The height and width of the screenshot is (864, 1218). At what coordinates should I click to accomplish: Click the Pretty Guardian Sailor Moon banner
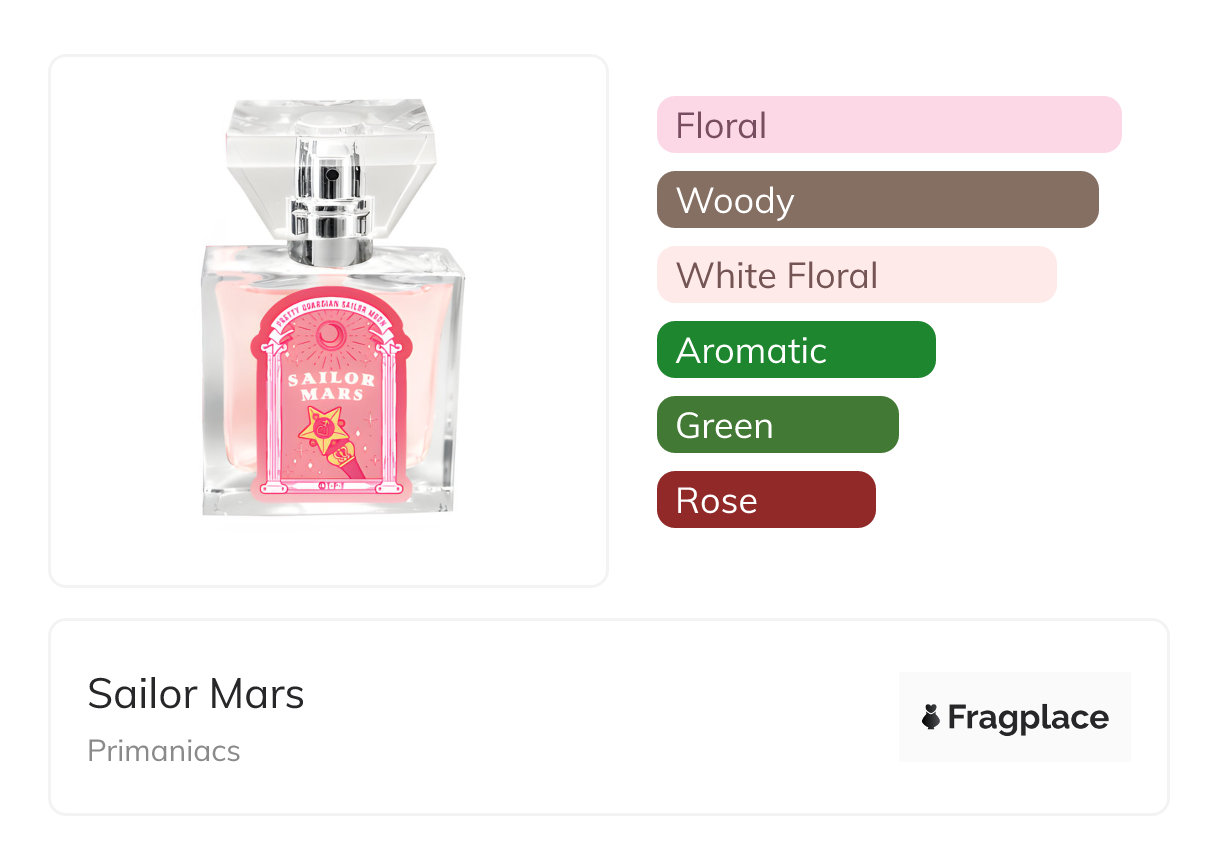coord(331,315)
